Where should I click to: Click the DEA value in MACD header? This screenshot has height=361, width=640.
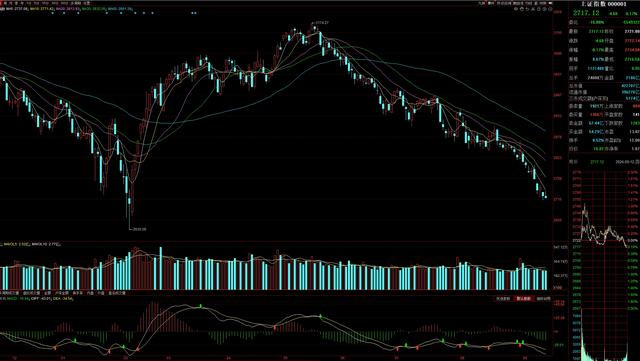point(63,299)
